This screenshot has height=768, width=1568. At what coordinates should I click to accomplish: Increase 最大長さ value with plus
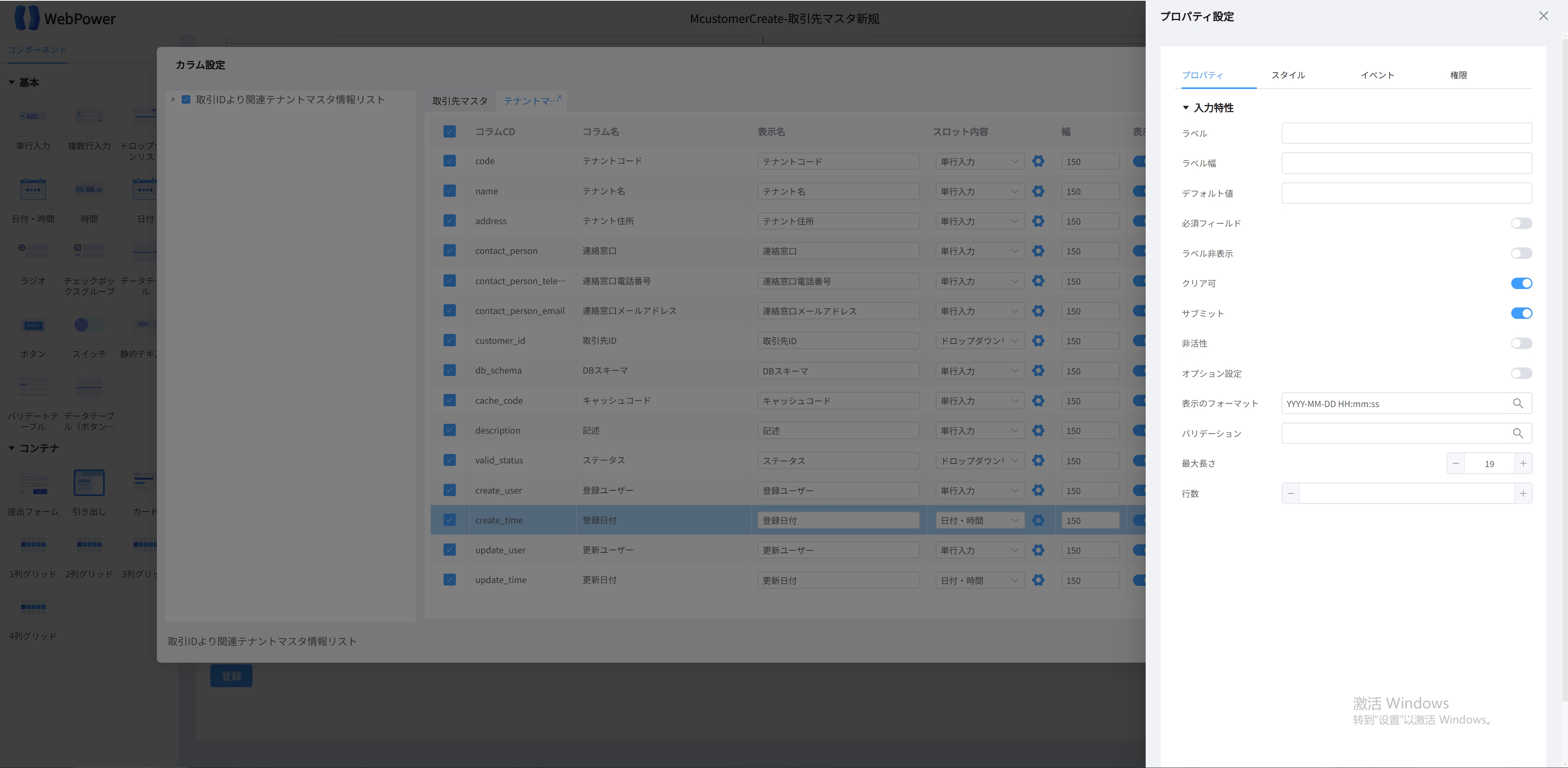coord(1523,464)
